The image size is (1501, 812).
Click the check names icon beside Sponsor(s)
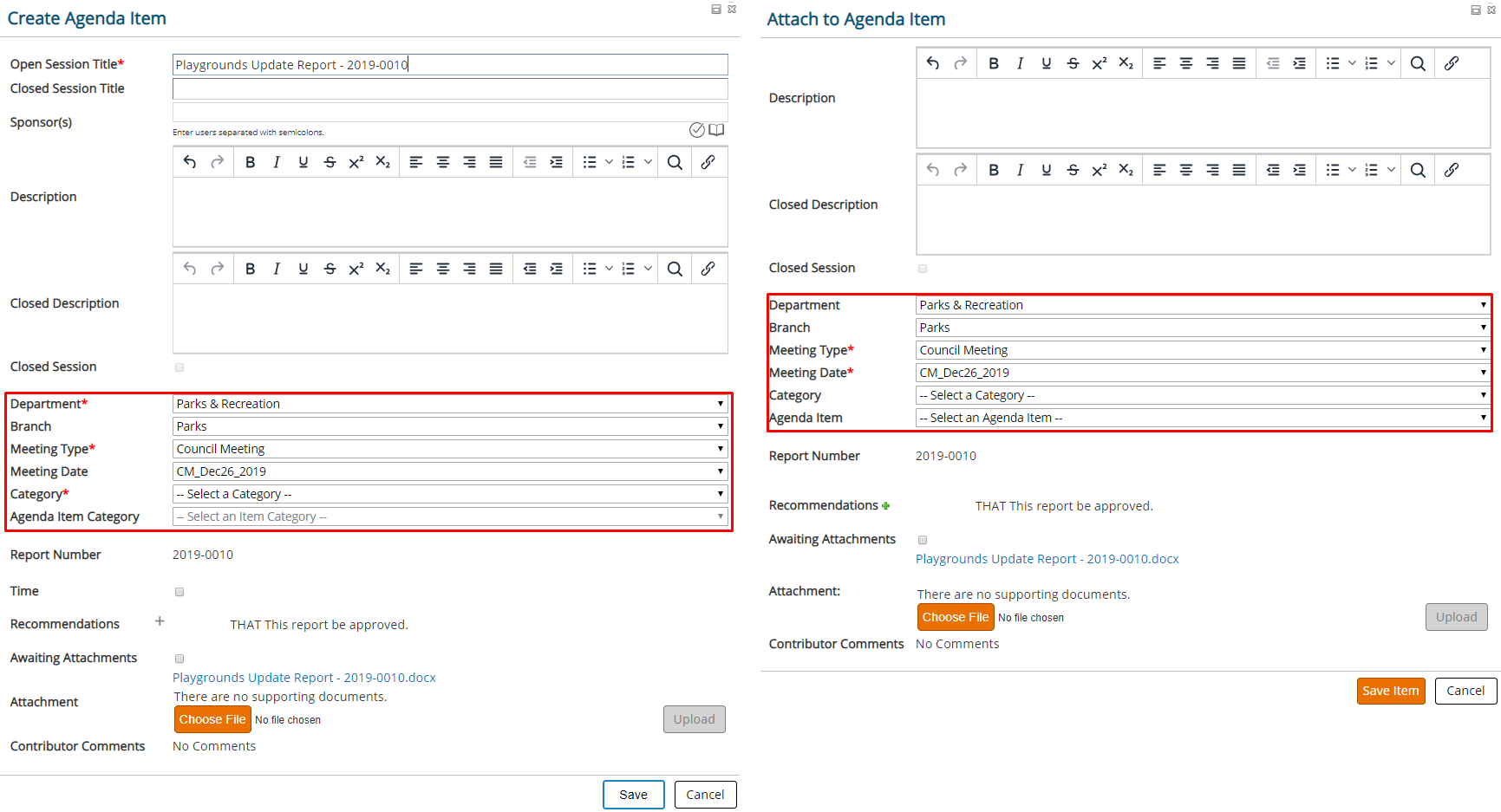click(697, 130)
